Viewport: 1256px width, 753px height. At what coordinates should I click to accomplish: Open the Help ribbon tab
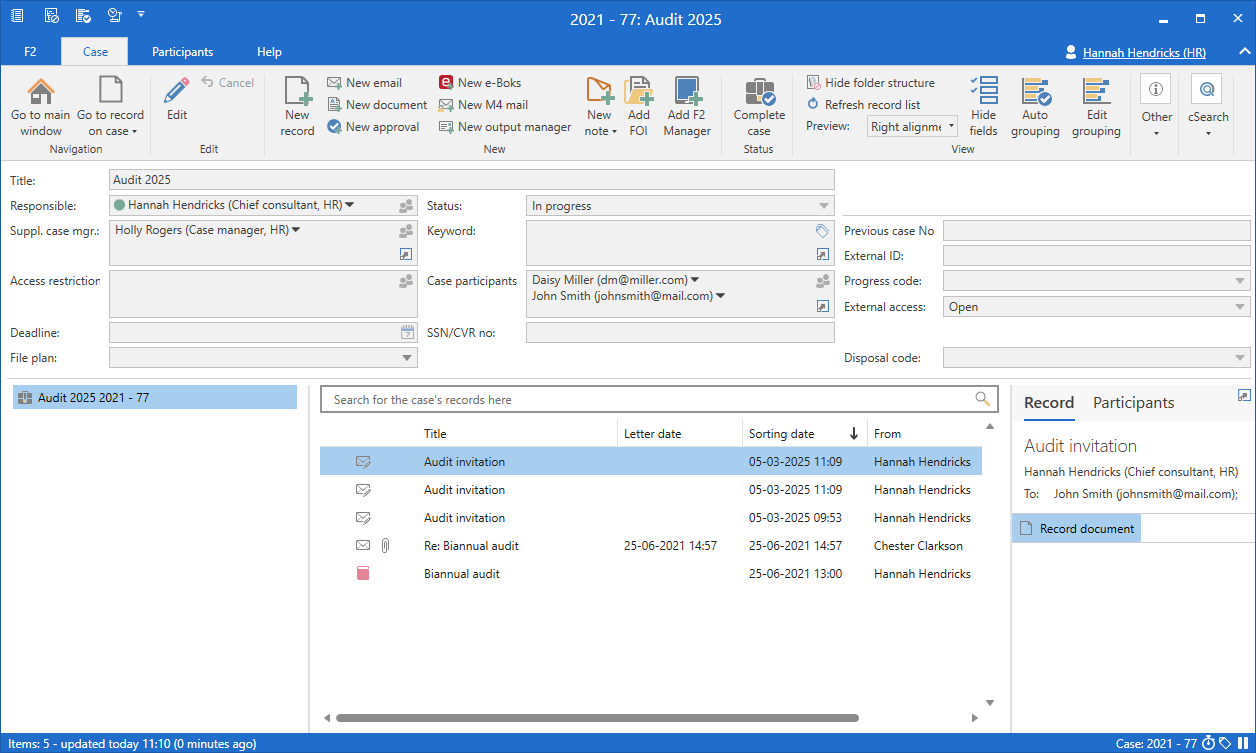tap(269, 52)
